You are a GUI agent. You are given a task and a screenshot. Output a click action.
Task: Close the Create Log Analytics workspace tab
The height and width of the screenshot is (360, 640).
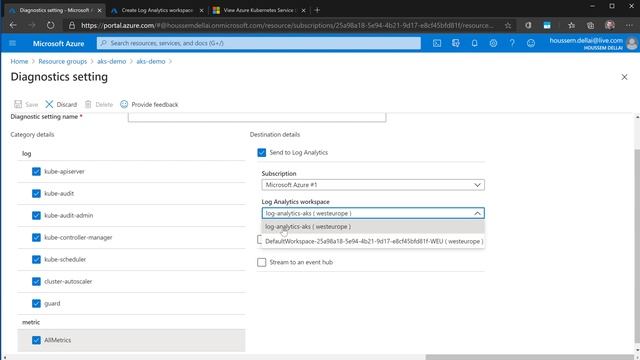tap(201, 11)
